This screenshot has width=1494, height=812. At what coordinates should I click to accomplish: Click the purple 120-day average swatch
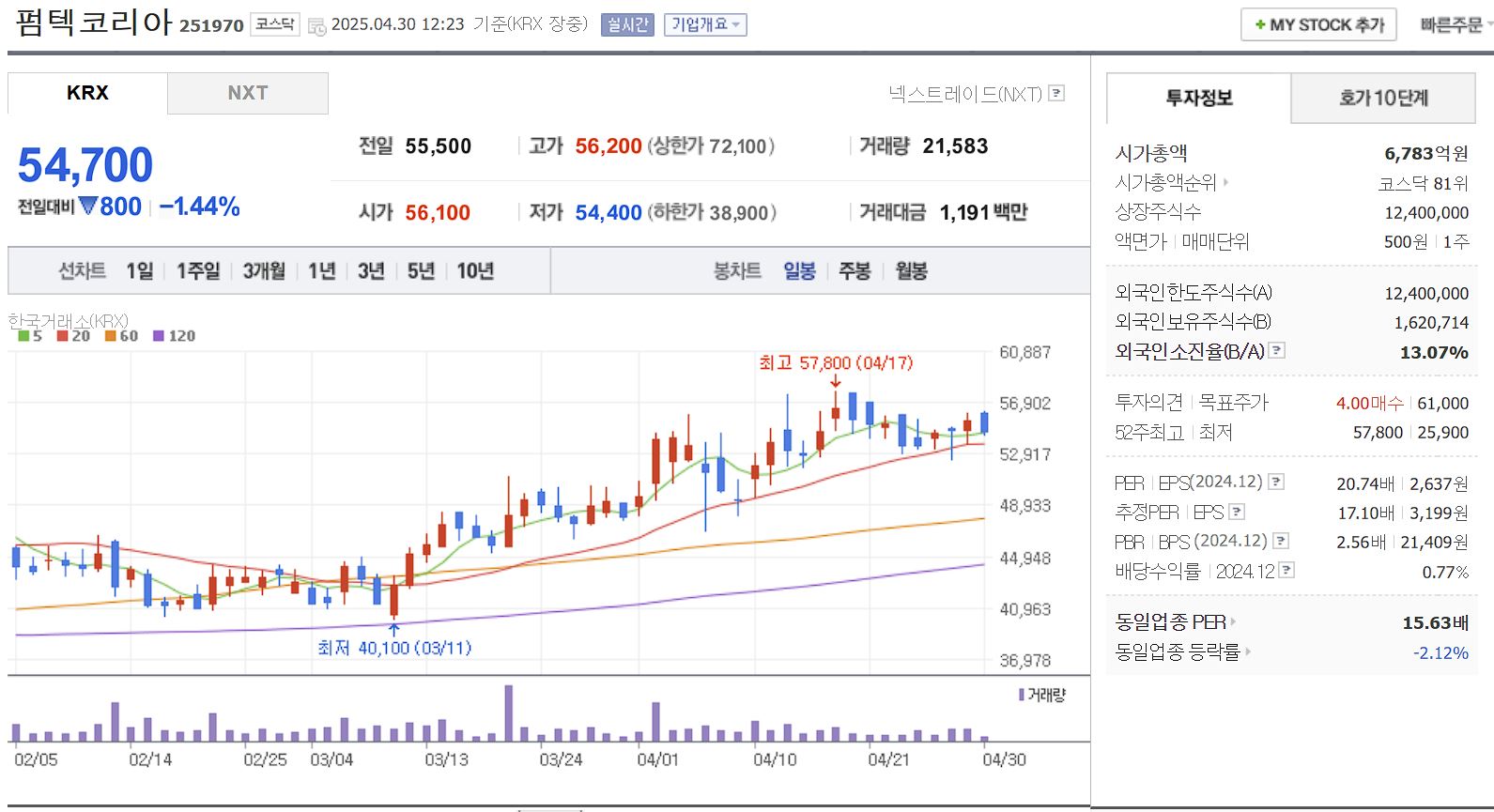click(x=158, y=336)
